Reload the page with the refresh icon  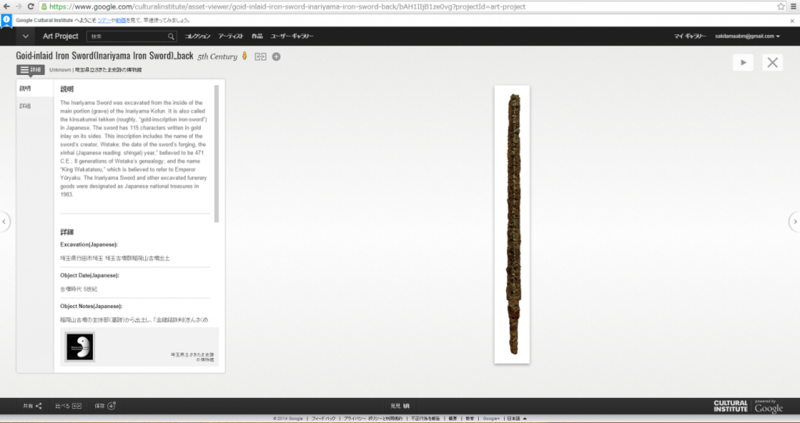[31, 7]
